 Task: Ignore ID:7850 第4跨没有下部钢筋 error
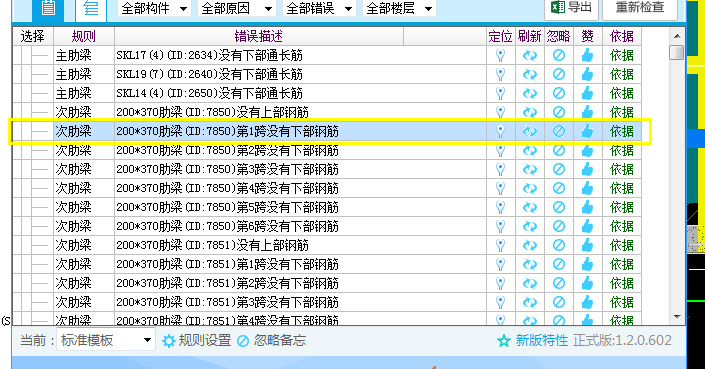(559, 188)
